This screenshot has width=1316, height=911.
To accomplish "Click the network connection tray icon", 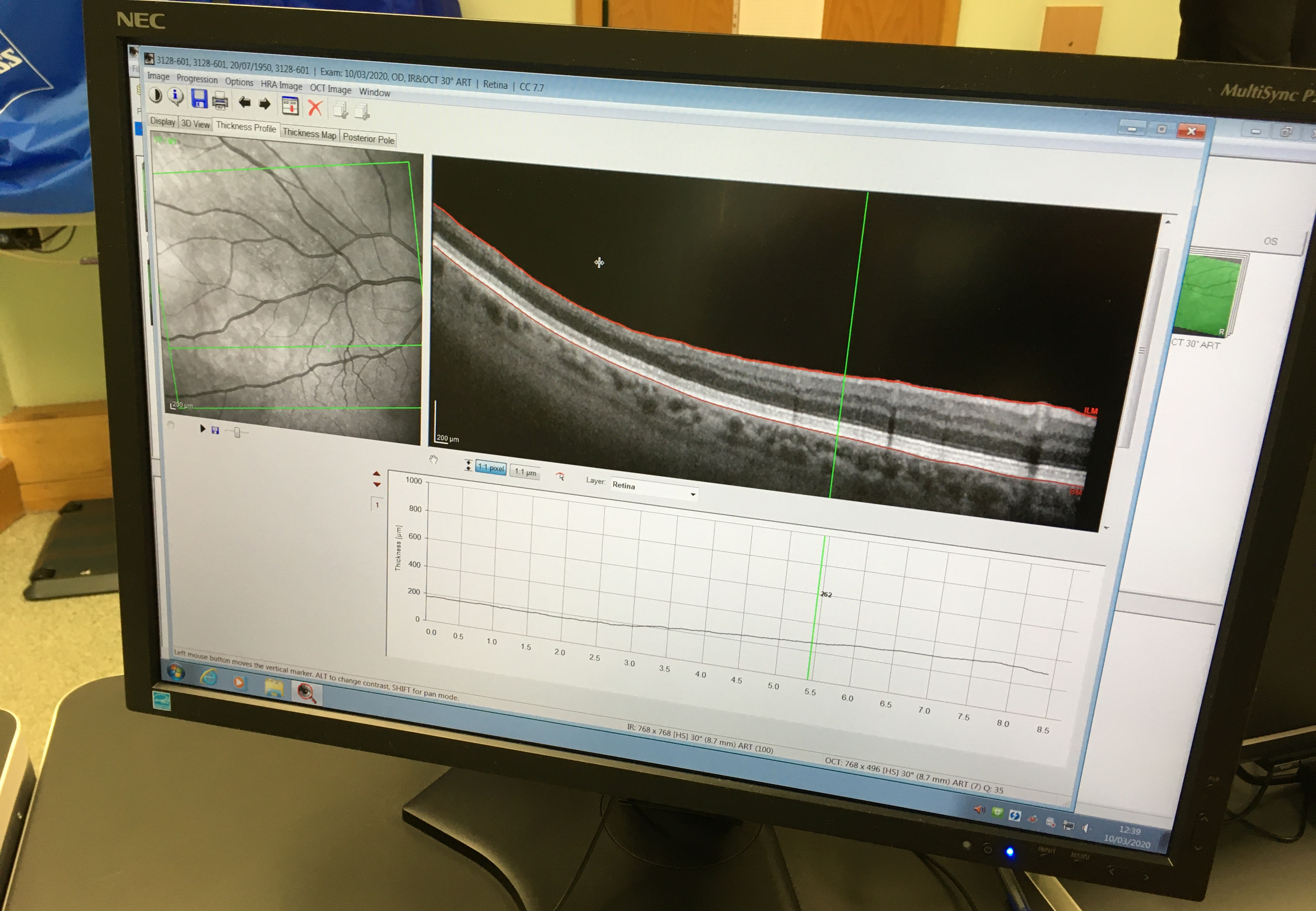I will (1068, 825).
